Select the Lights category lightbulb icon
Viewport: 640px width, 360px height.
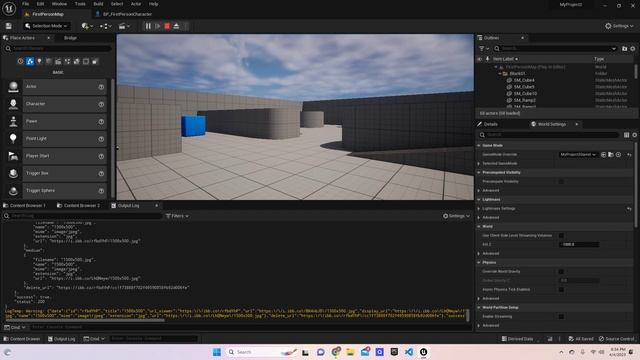pyautogui.click(x=39, y=61)
